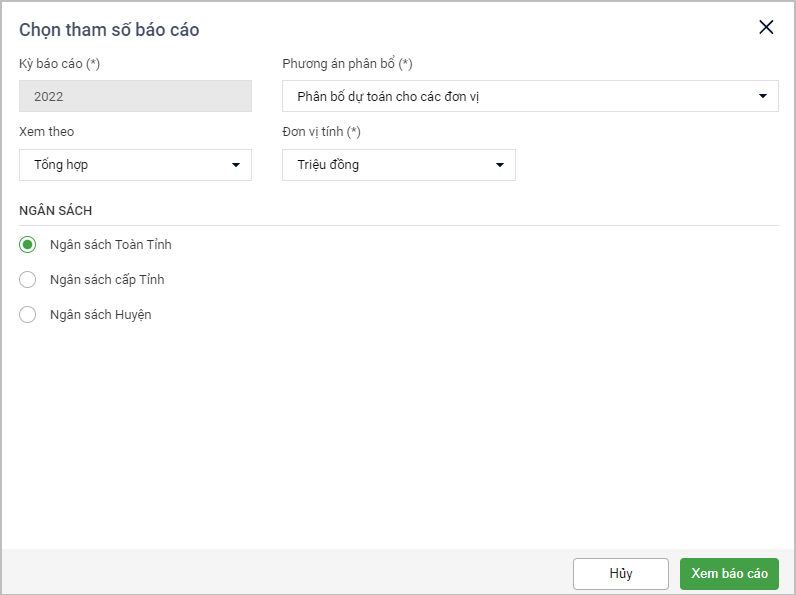
Task: Select the Ngân sách Toàn Tỉnh radio button
Action: coord(28,245)
